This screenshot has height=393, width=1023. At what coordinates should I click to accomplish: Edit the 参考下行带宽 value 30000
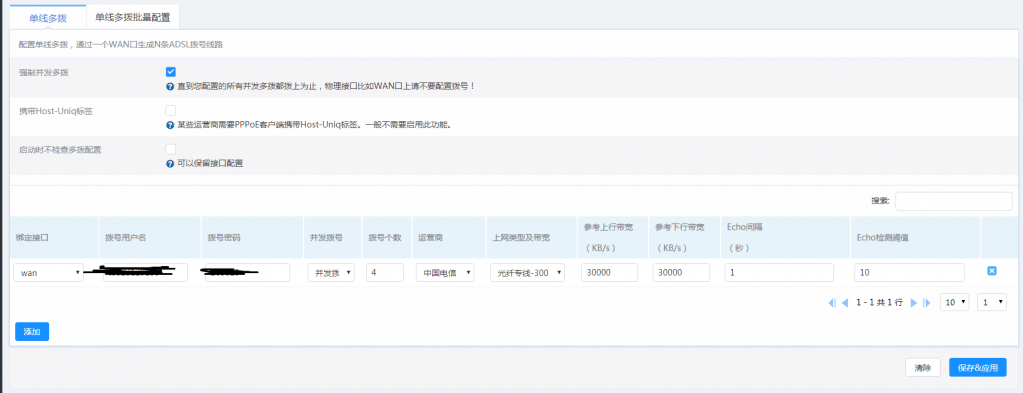pos(681,273)
